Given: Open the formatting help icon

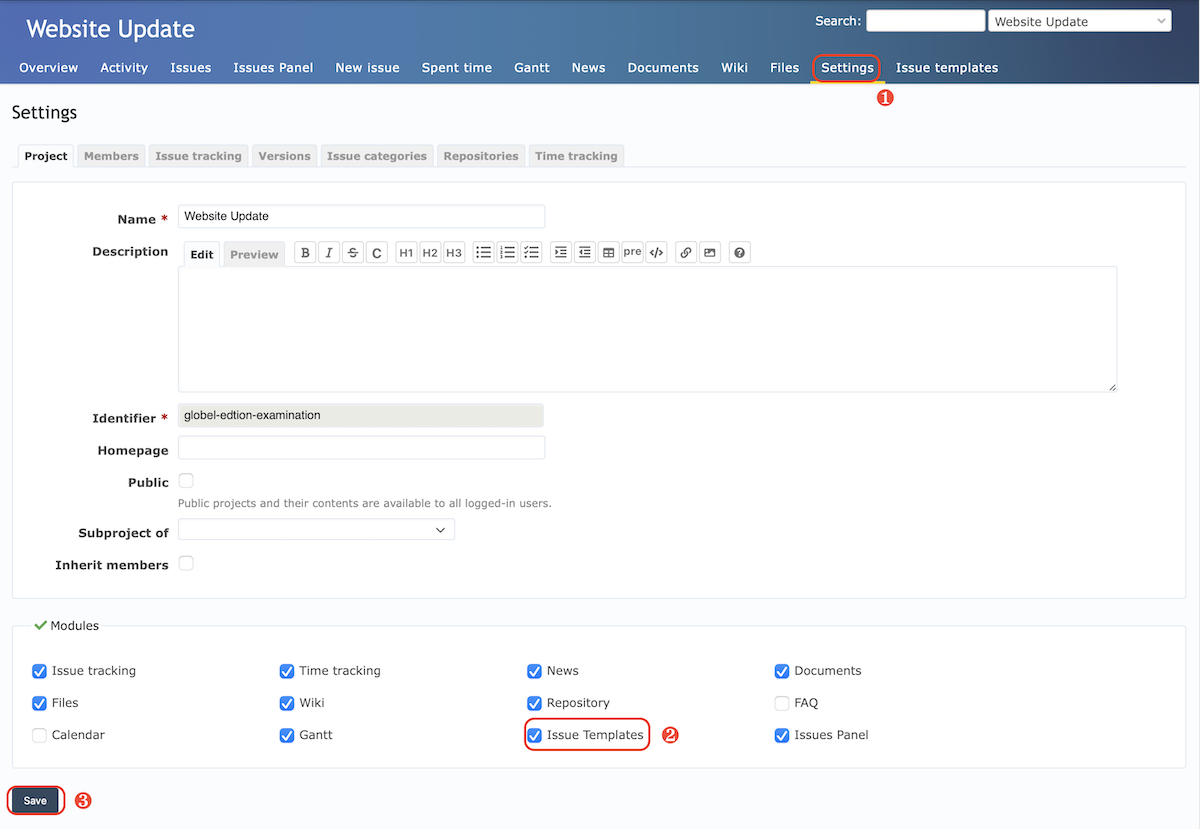Looking at the screenshot, I should coord(739,252).
